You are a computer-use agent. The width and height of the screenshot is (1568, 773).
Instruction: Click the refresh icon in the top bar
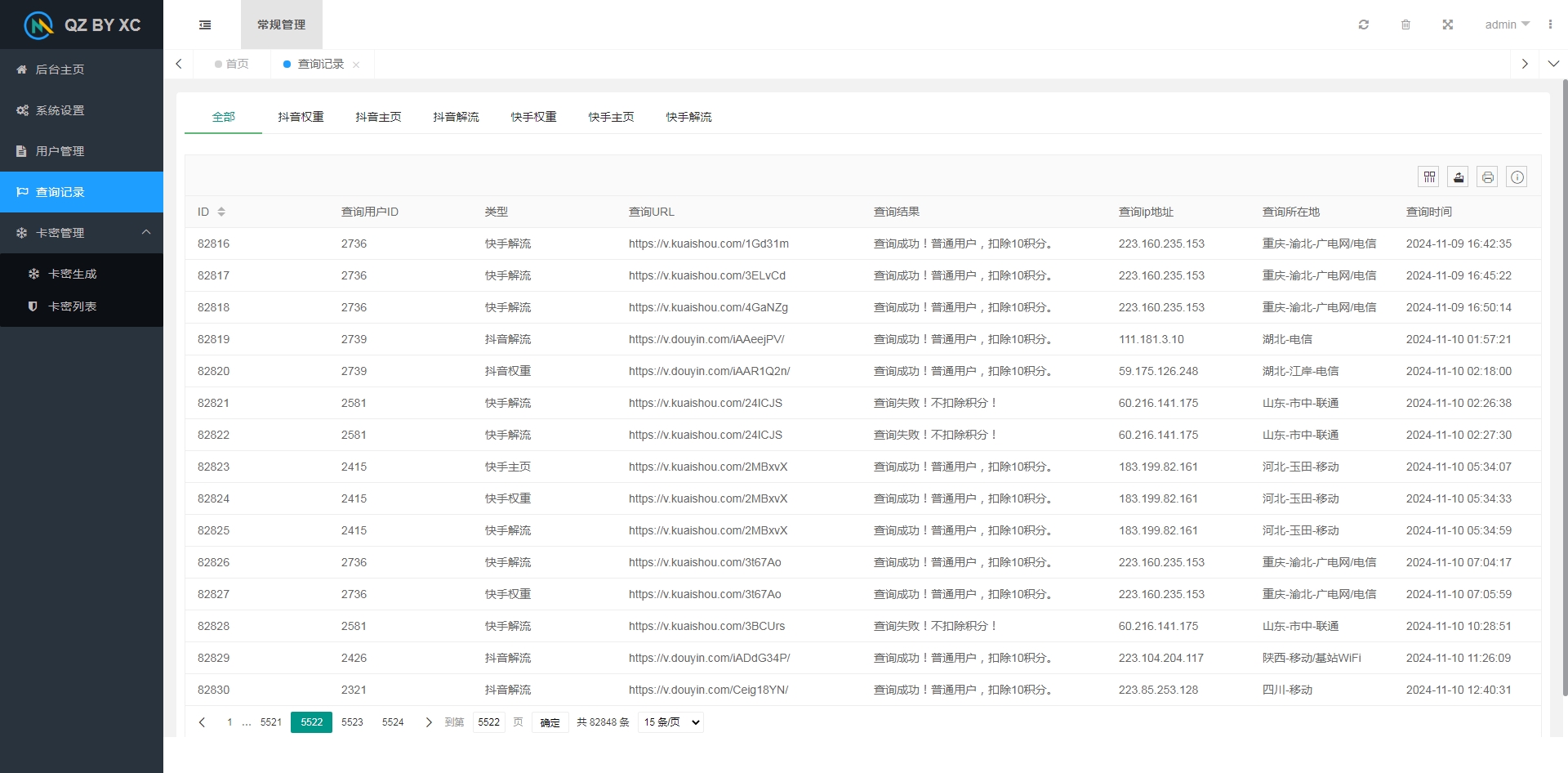click(1363, 25)
